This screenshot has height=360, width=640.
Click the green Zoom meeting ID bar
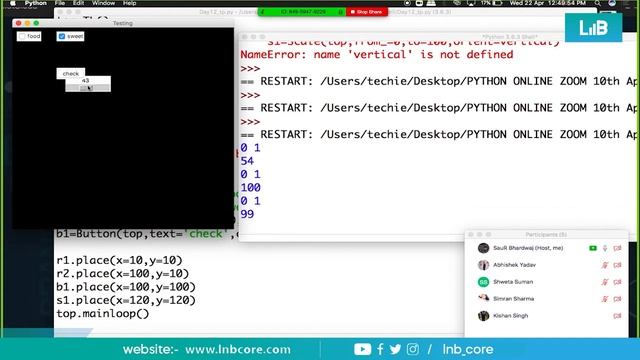coord(302,12)
